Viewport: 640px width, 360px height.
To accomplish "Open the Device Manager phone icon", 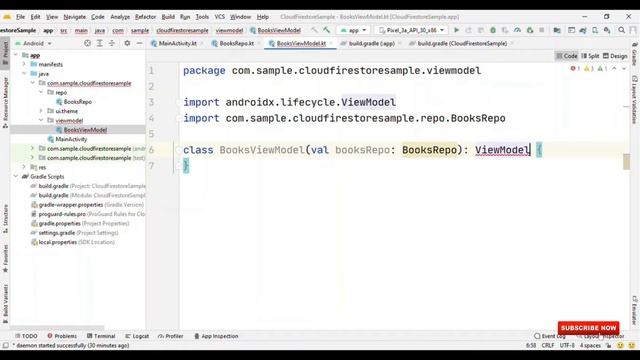I will click(595, 30).
